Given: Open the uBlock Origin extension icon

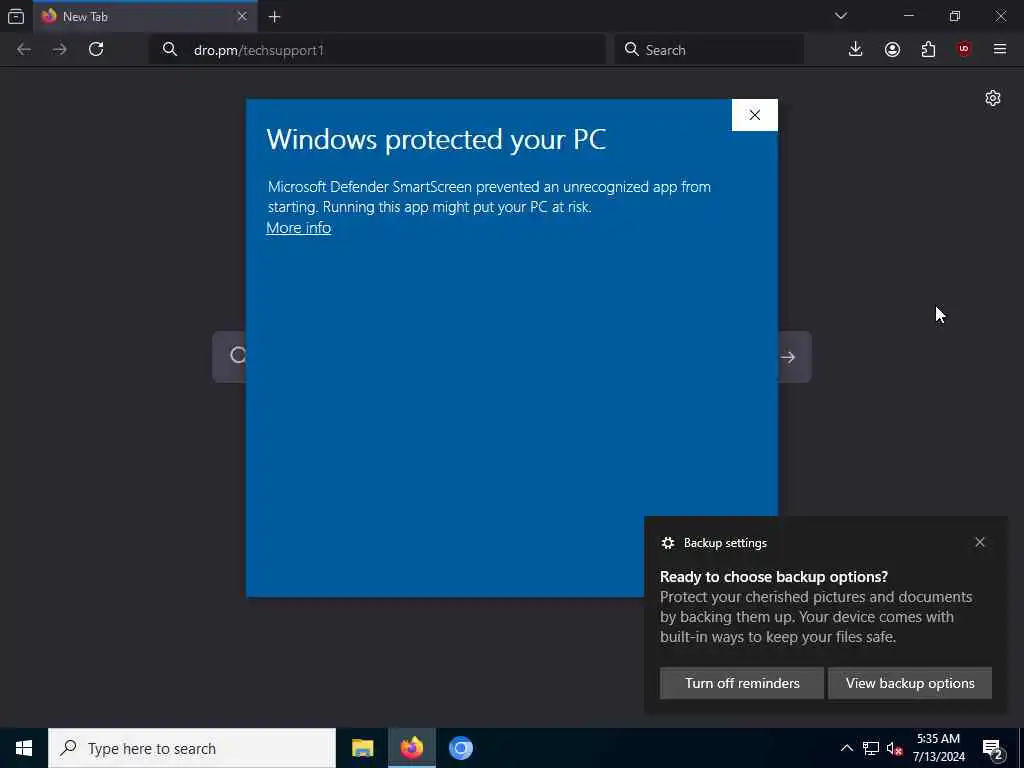Looking at the screenshot, I should pos(964,50).
